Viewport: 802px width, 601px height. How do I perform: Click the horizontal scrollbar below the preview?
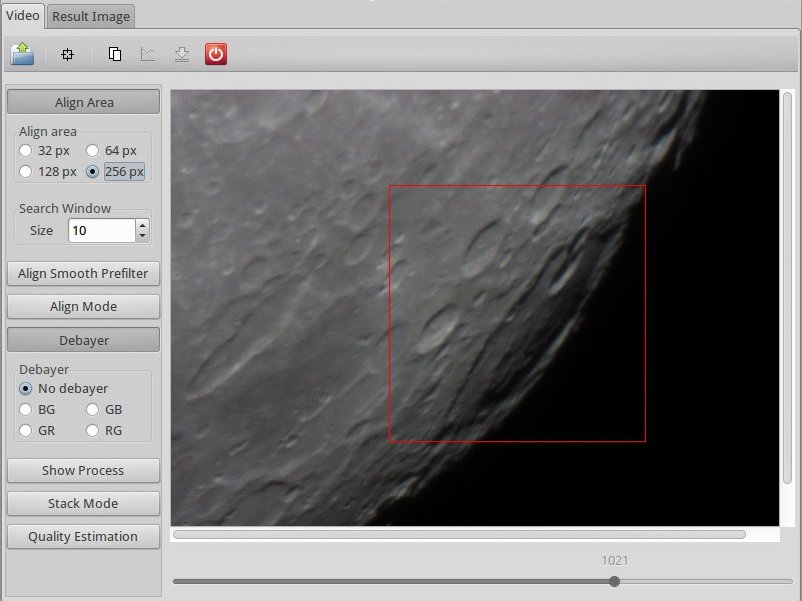pos(459,535)
